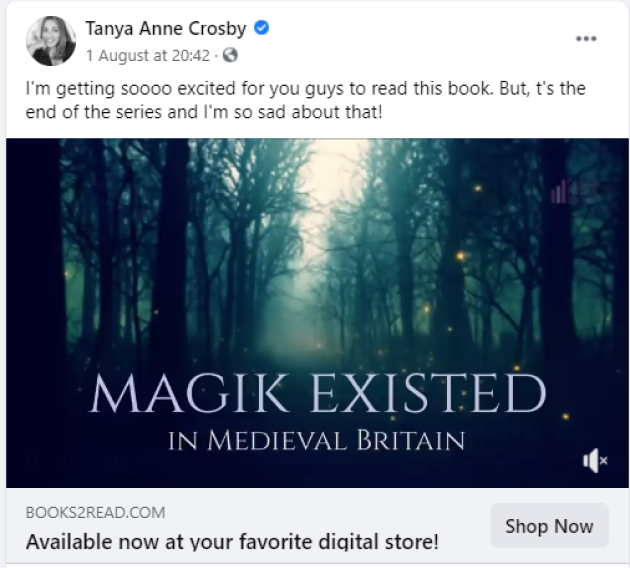Click the MAGIK EXISTED title in the video

click(317, 394)
